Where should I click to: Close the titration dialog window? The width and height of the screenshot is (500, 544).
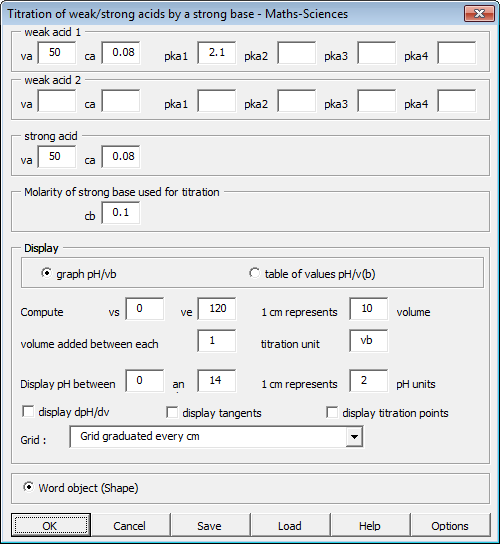[x=479, y=14]
